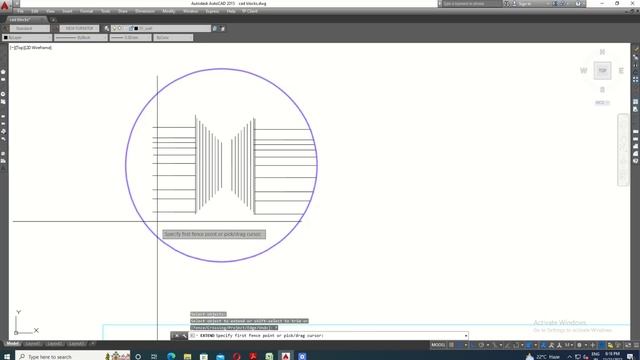640x360 pixels.
Task: Open the File menu
Action: [20, 11]
